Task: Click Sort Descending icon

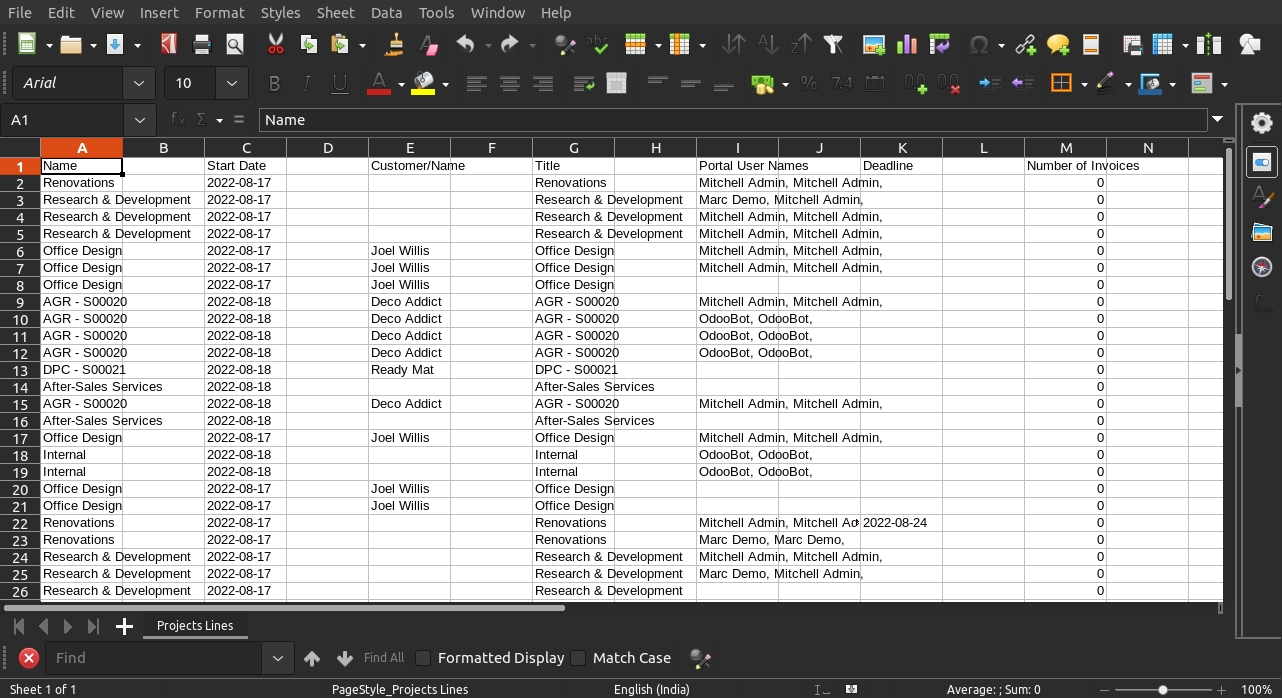Action: tap(800, 44)
